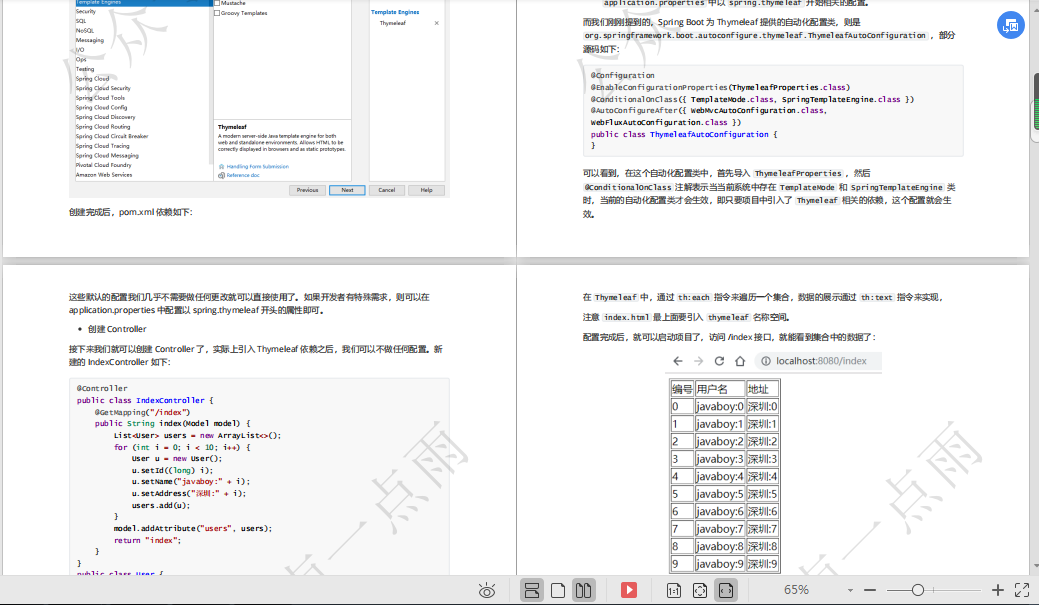Select Testing in the dependency list
This screenshot has height=605, width=1039.
point(85,69)
